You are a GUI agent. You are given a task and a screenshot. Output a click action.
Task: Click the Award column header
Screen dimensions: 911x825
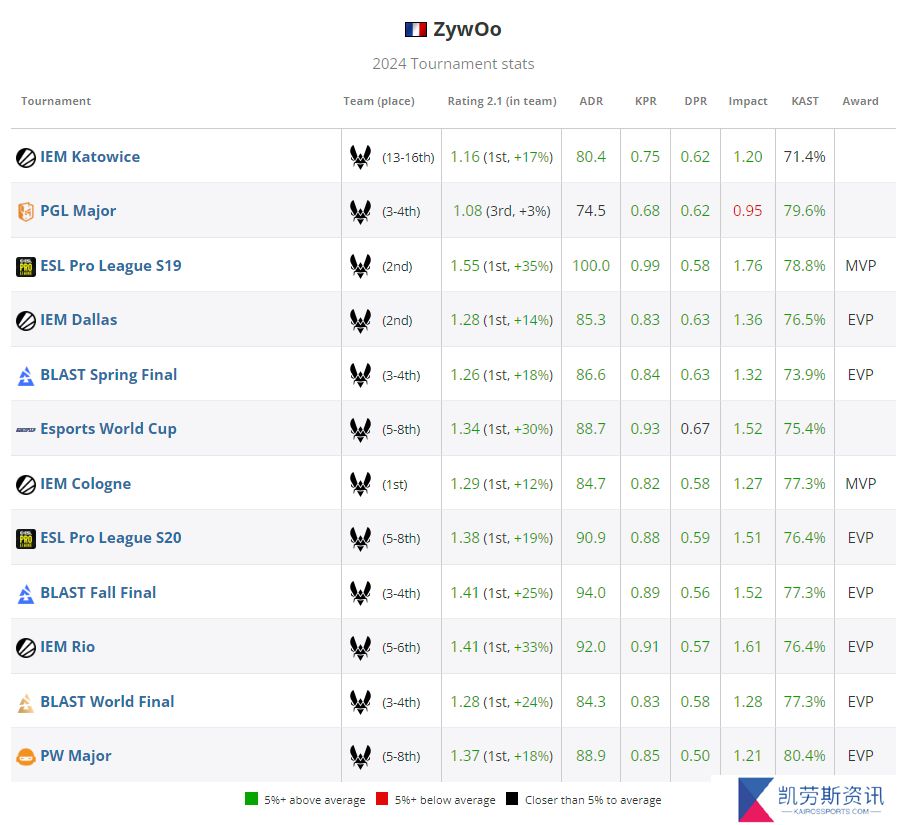coord(860,101)
